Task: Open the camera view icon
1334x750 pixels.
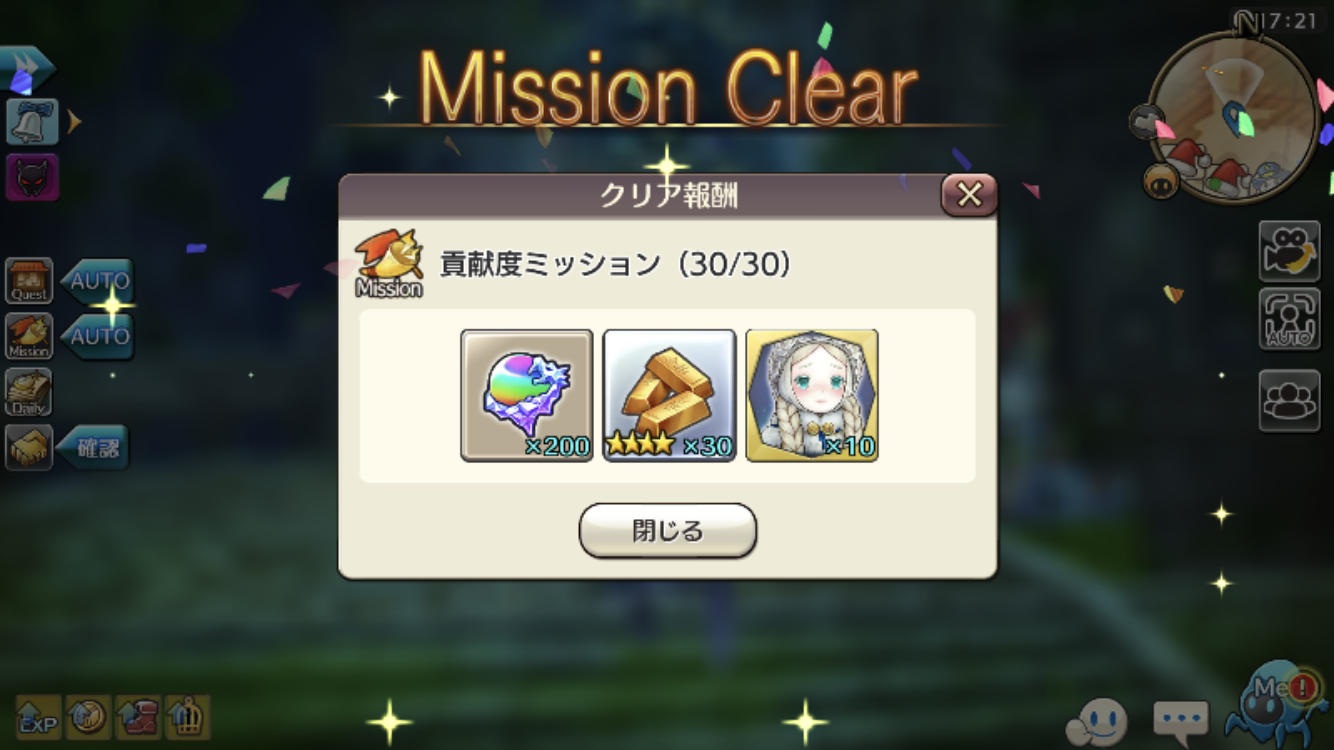Action: pos(1289,251)
